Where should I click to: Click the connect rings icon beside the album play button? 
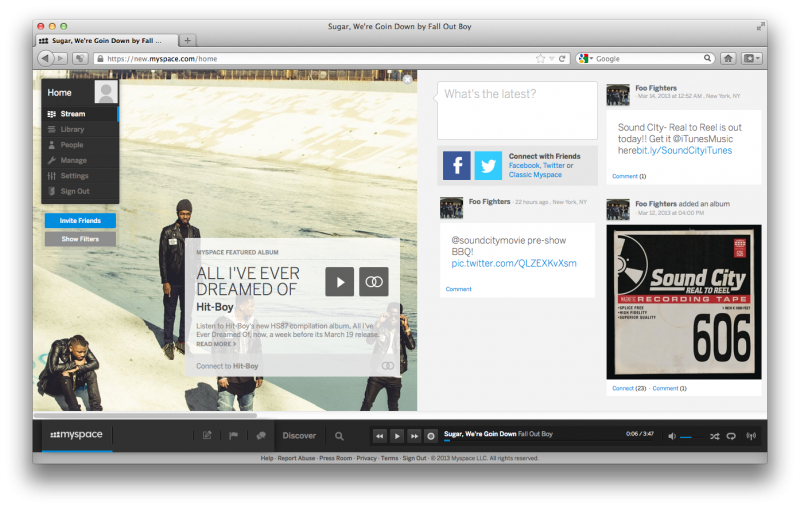click(373, 282)
